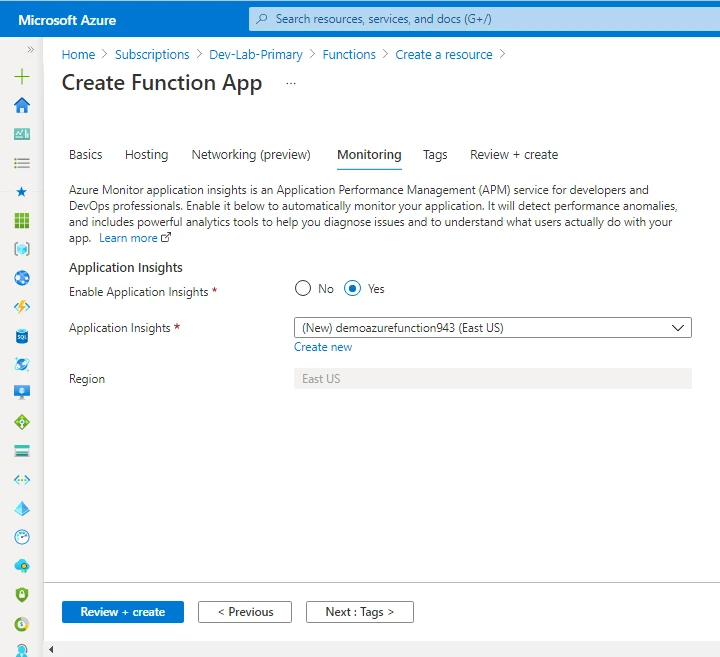Open All services list icon
This screenshot has height=657, width=720.
pyautogui.click(x=22, y=163)
